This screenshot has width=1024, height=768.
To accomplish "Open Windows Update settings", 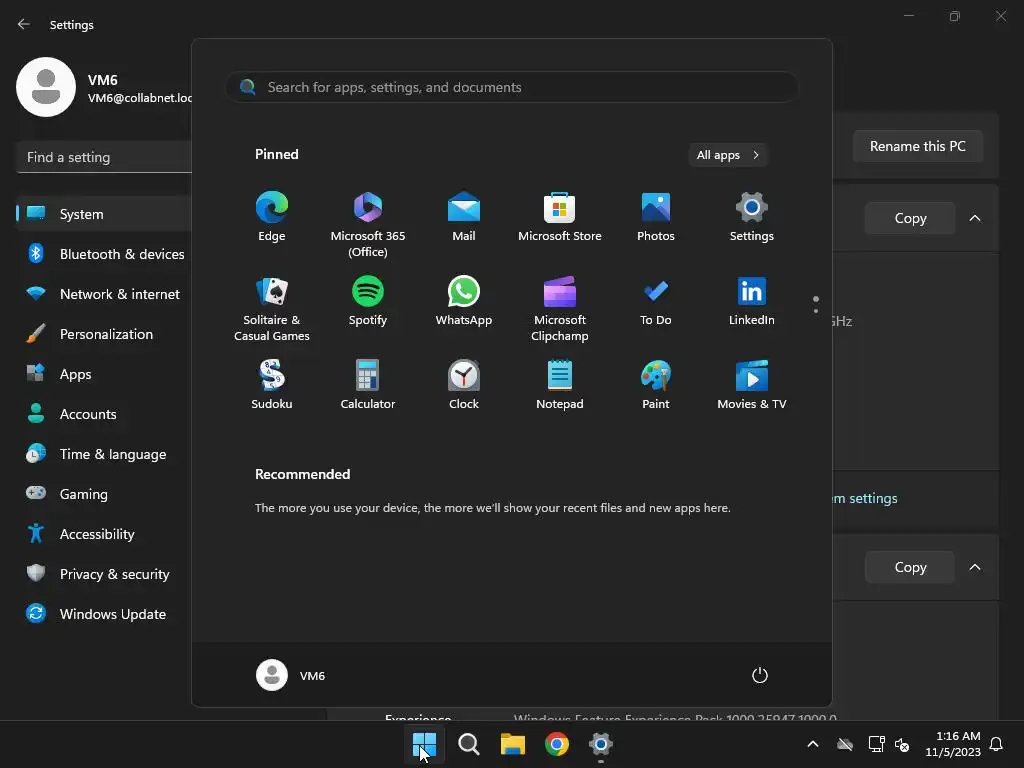I will pyautogui.click(x=104, y=614).
